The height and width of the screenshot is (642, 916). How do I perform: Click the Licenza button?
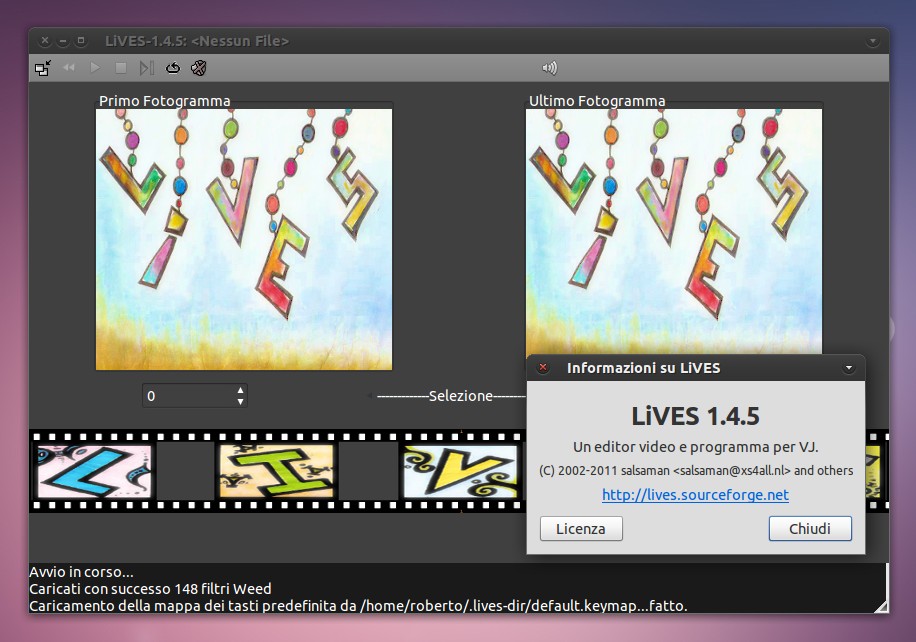coord(581,529)
